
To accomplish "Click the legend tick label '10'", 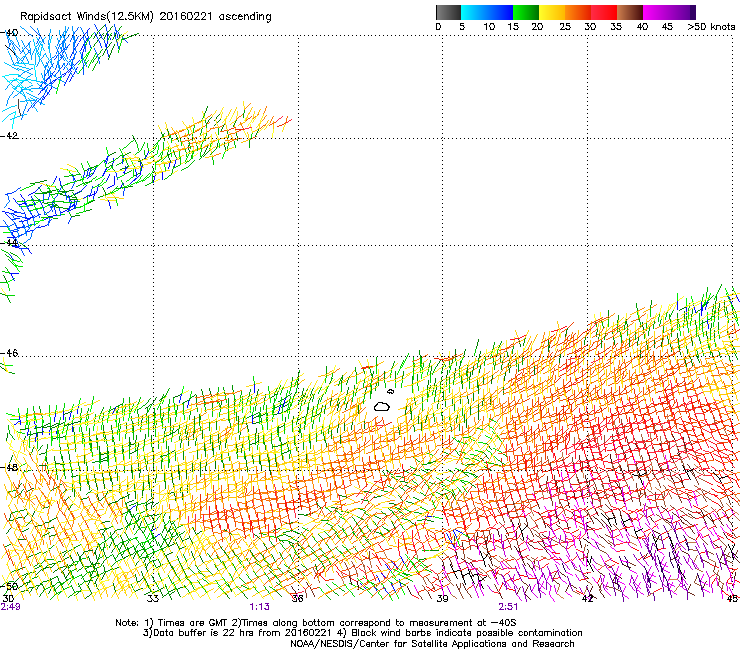I will click(x=489, y=27).
